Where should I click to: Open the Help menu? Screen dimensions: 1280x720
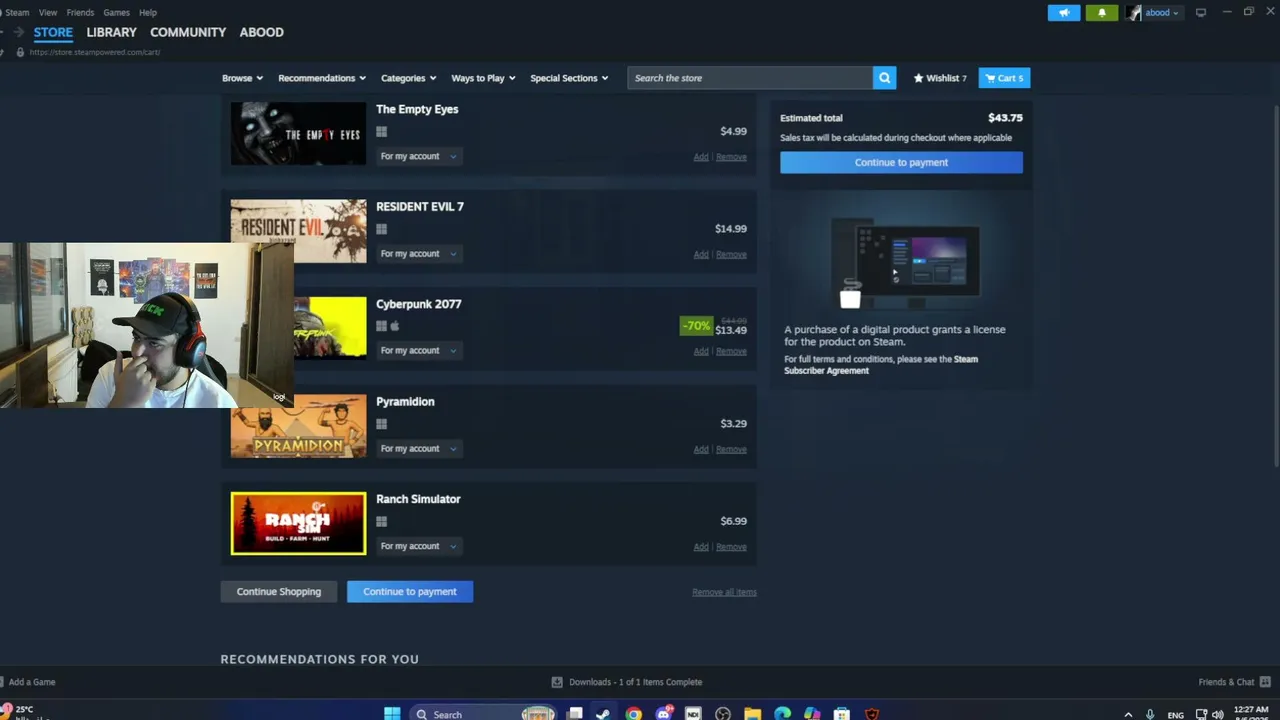click(148, 13)
